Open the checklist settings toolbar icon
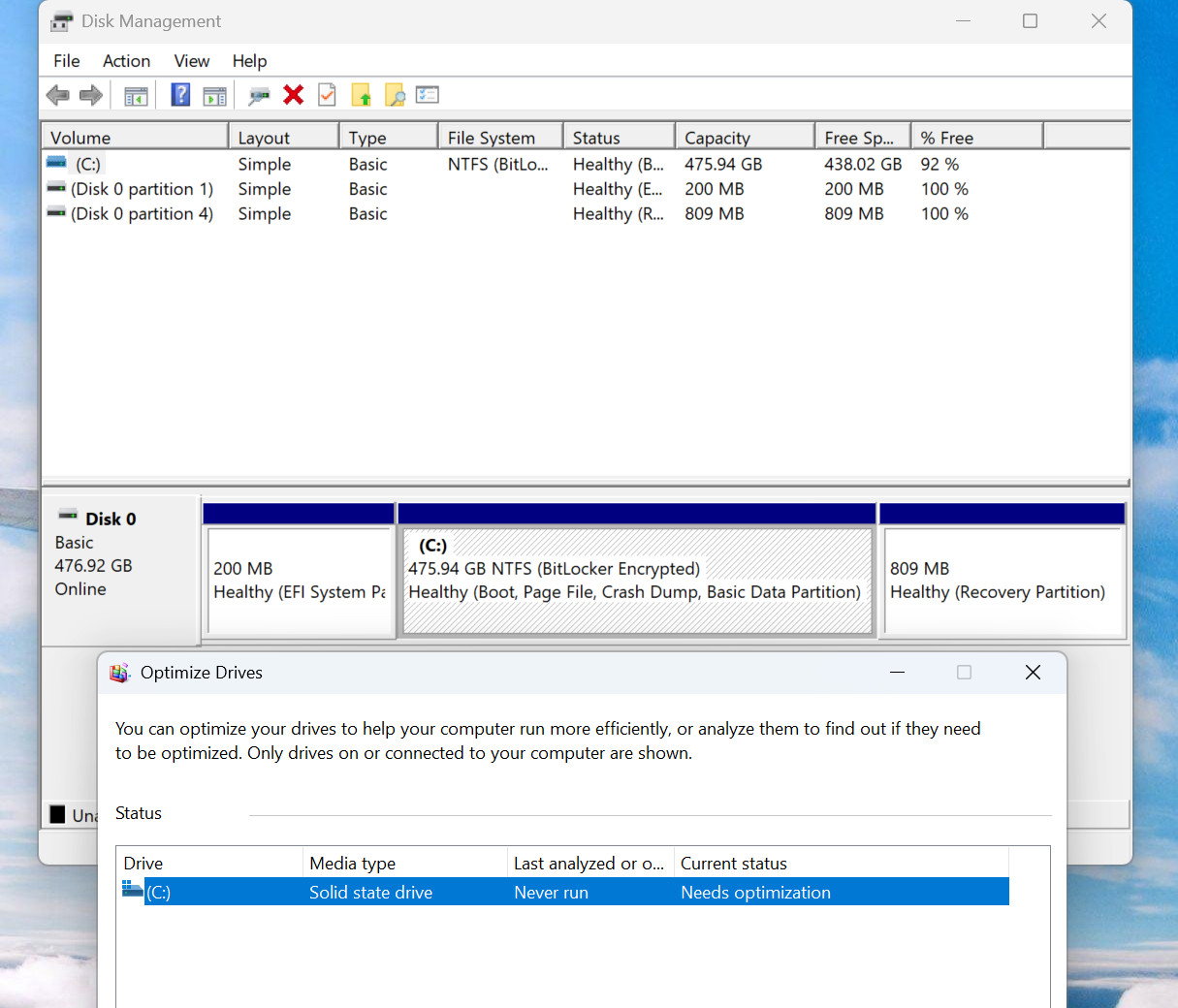 point(428,94)
